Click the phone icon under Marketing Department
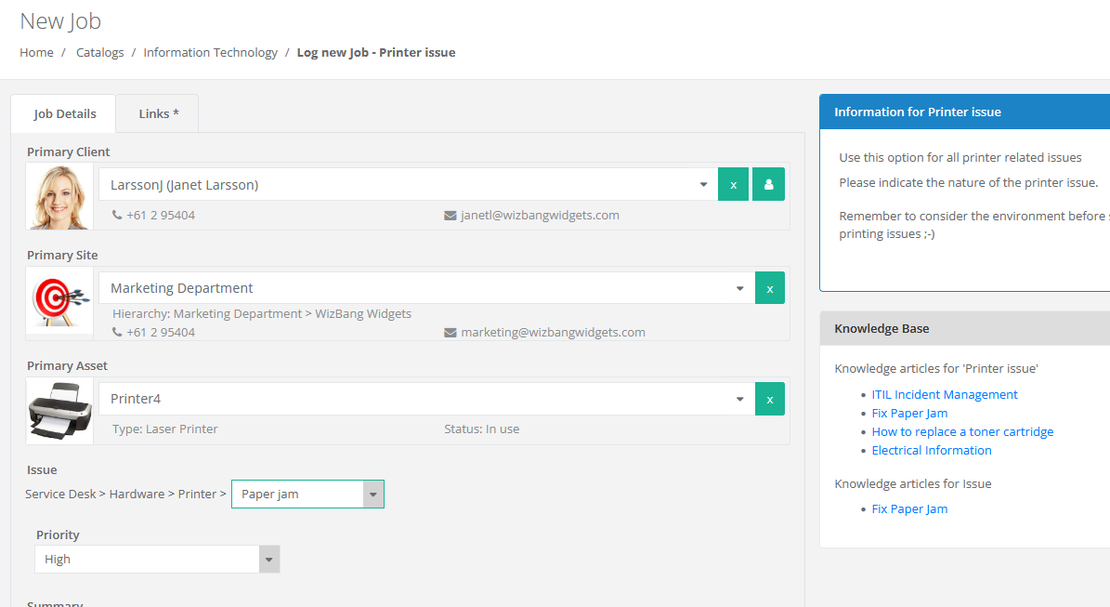 point(117,331)
